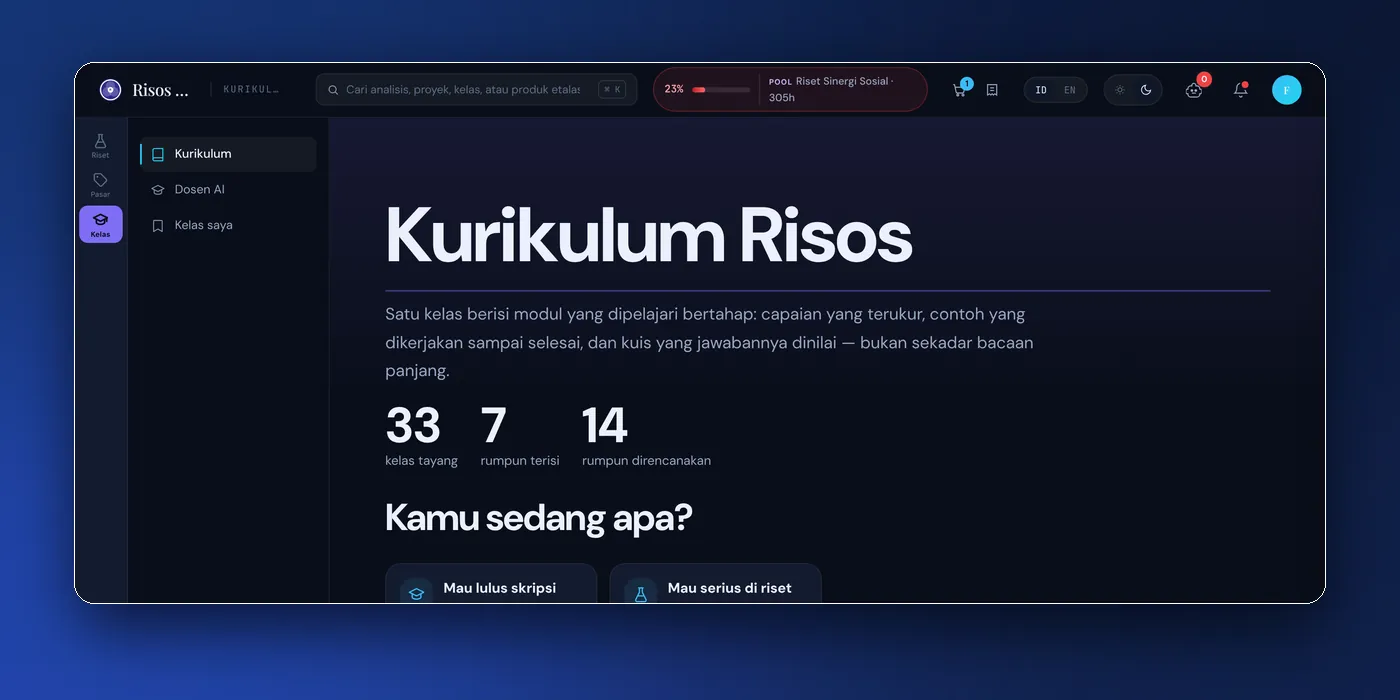Click the KURIKUL… breadcrumb label
This screenshot has width=1400, height=700.
251,90
